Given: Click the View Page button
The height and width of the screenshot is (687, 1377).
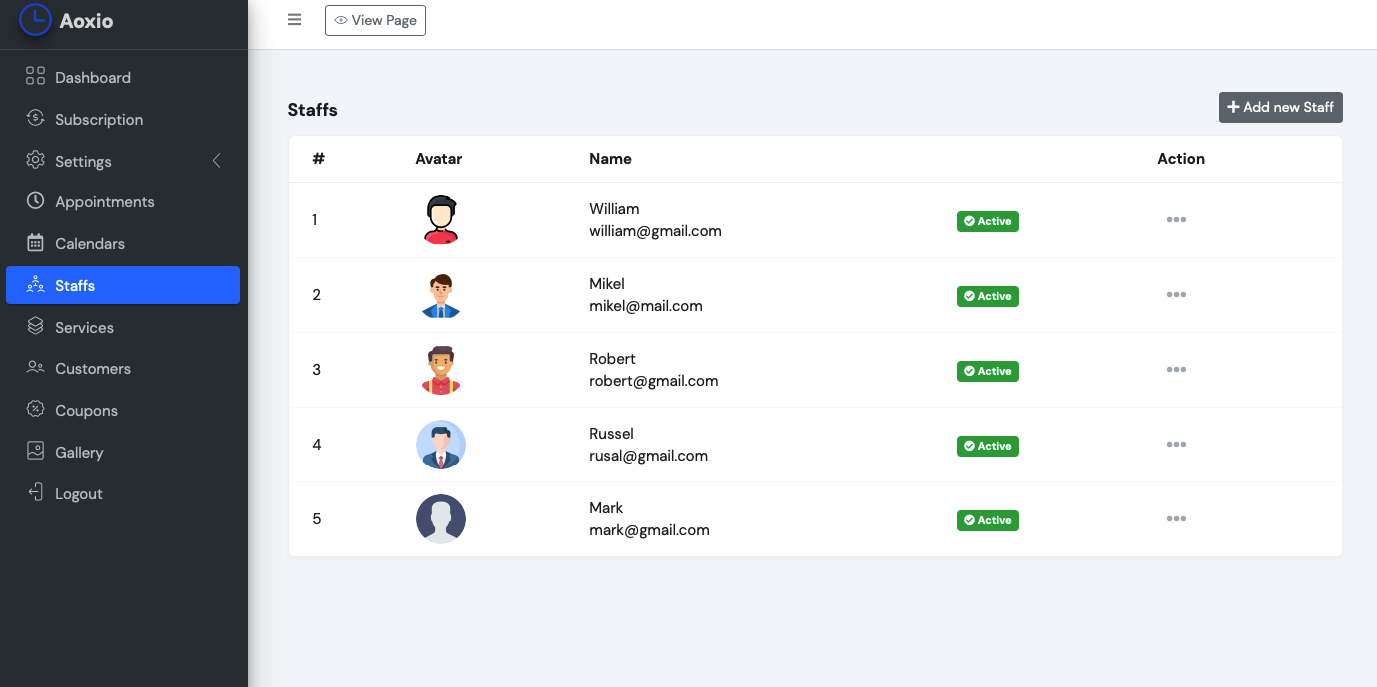Looking at the screenshot, I should coord(375,20).
